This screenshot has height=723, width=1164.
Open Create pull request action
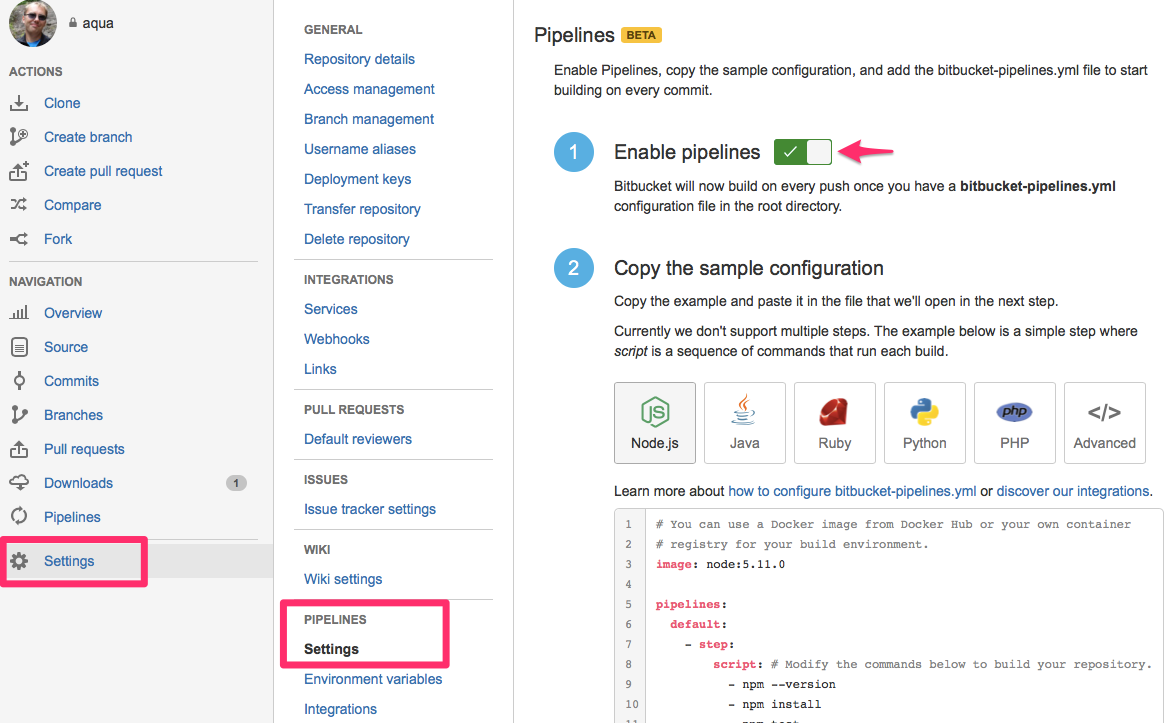[102, 171]
